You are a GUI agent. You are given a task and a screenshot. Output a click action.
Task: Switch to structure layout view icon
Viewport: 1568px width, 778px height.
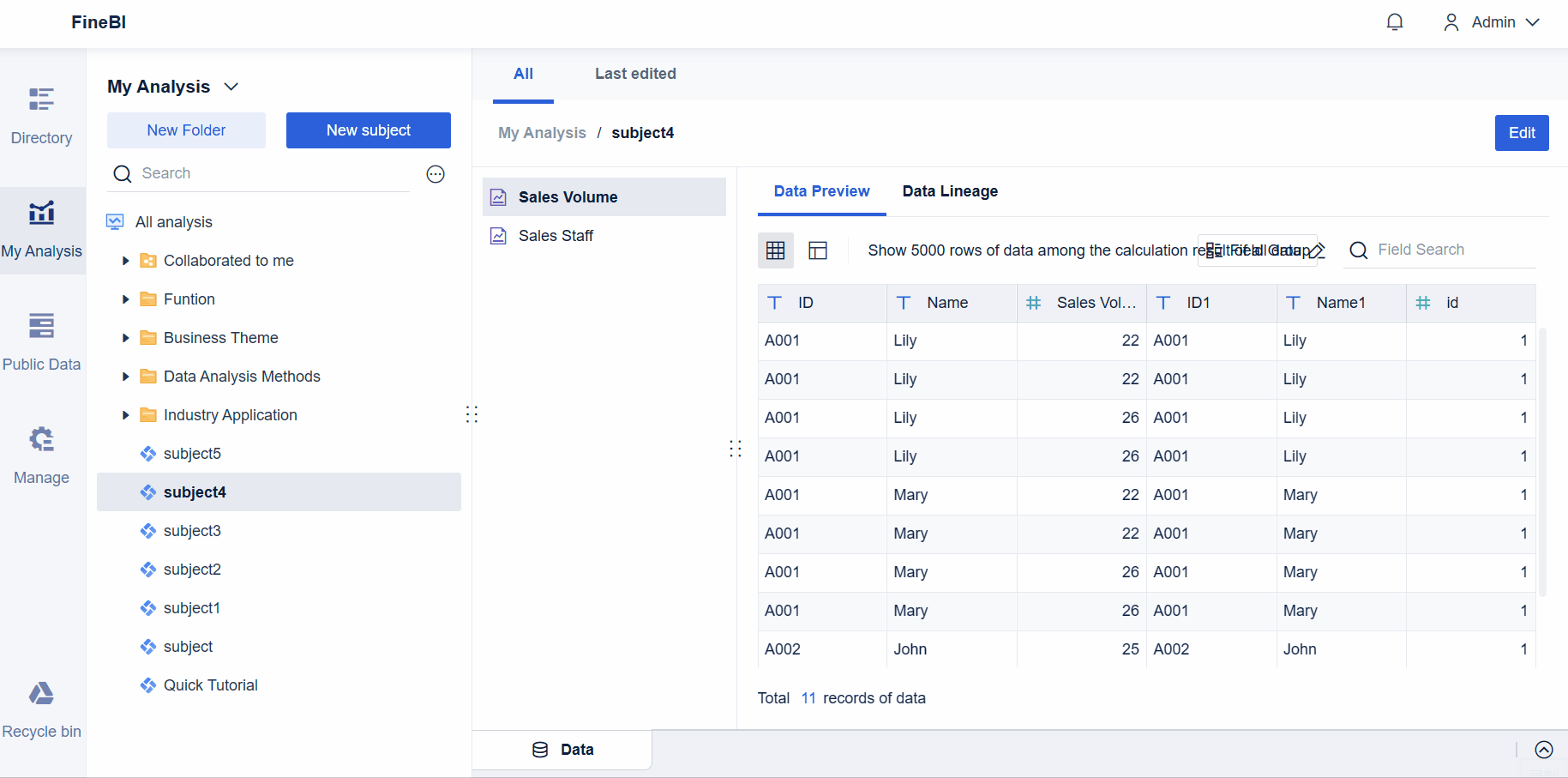click(818, 250)
